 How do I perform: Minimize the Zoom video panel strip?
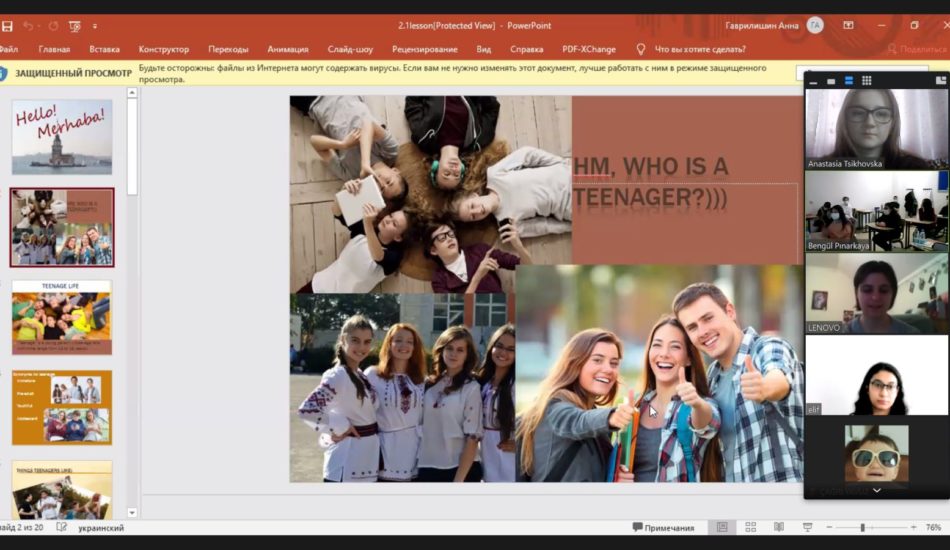(x=813, y=81)
